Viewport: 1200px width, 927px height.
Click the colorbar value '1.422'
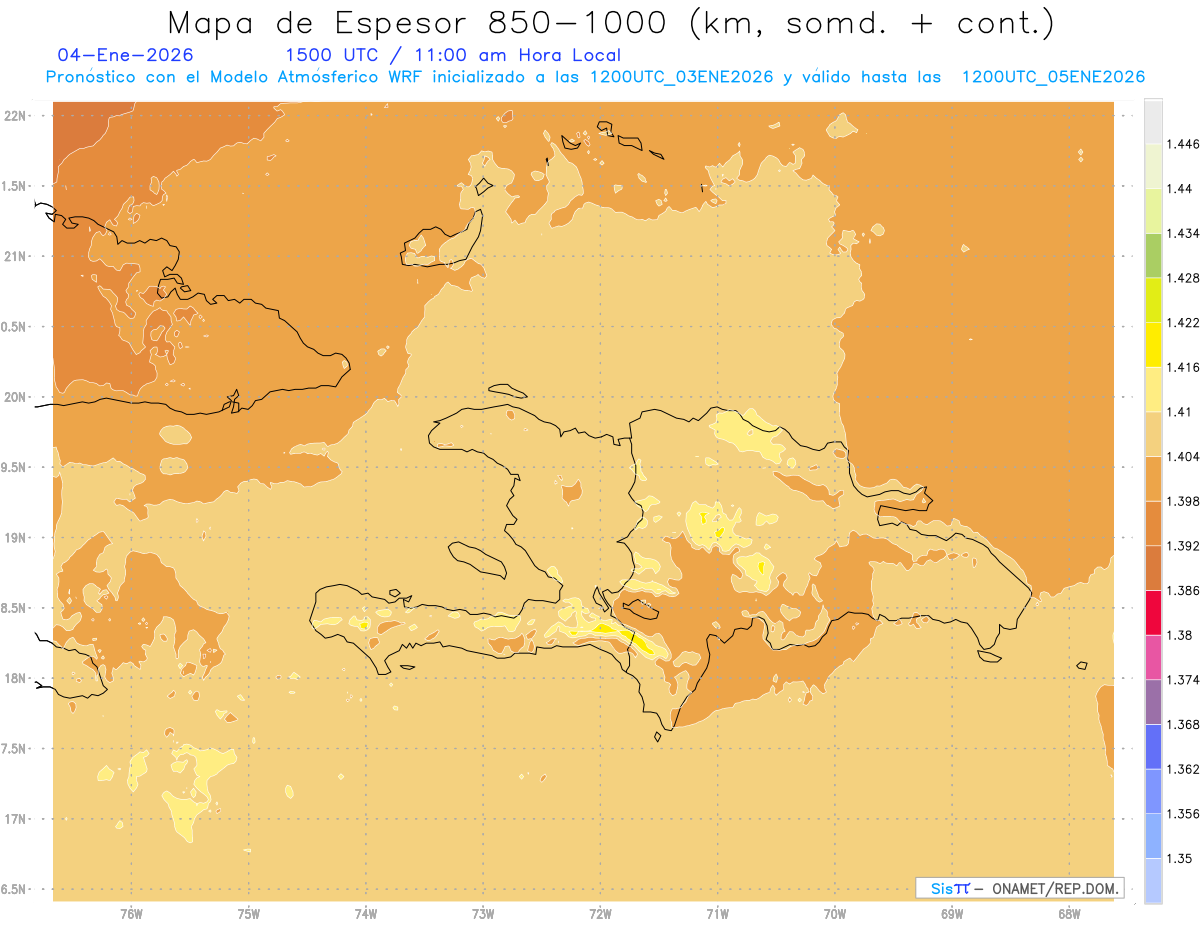point(1183,323)
